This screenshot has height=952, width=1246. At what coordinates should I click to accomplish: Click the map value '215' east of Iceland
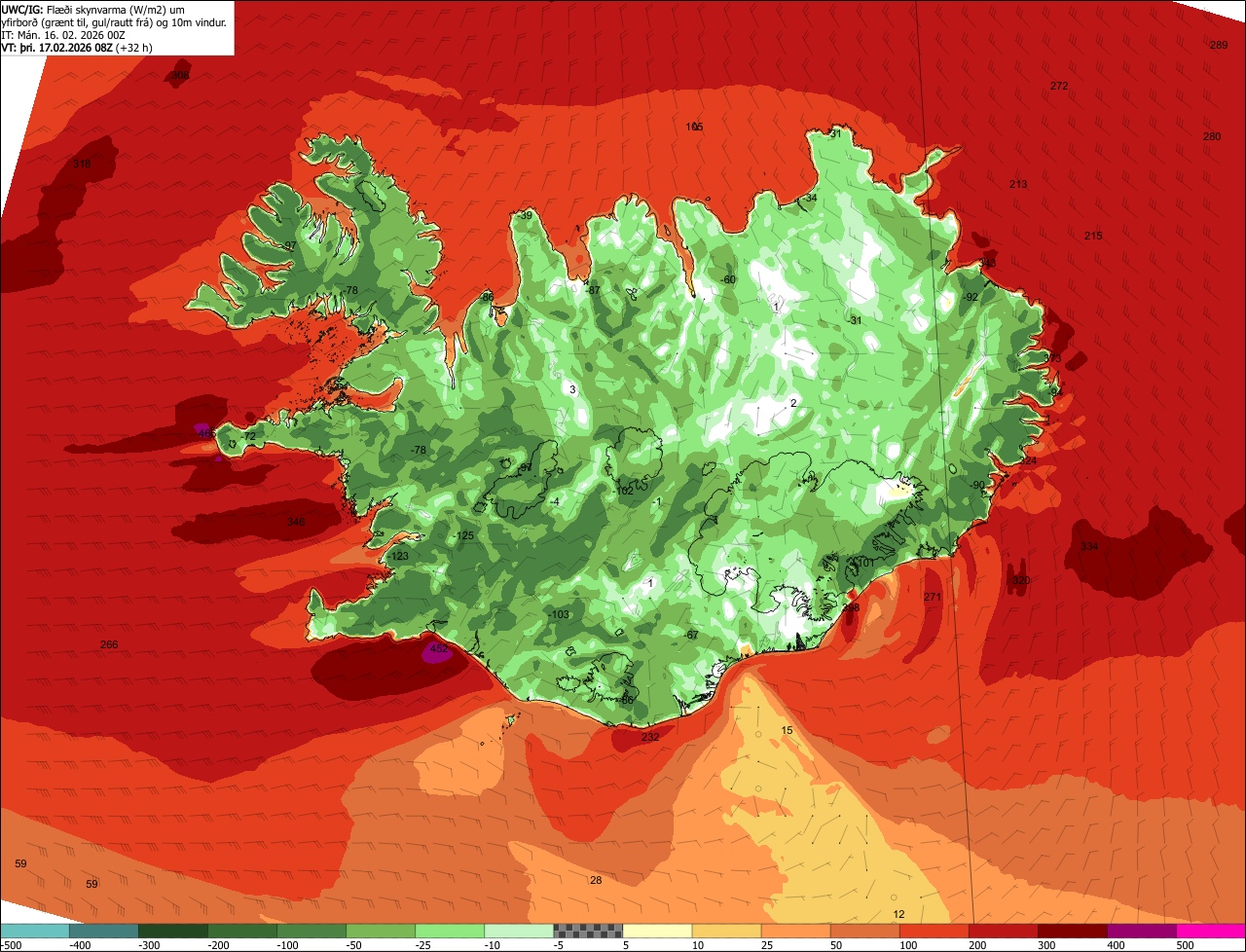[1093, 236]
